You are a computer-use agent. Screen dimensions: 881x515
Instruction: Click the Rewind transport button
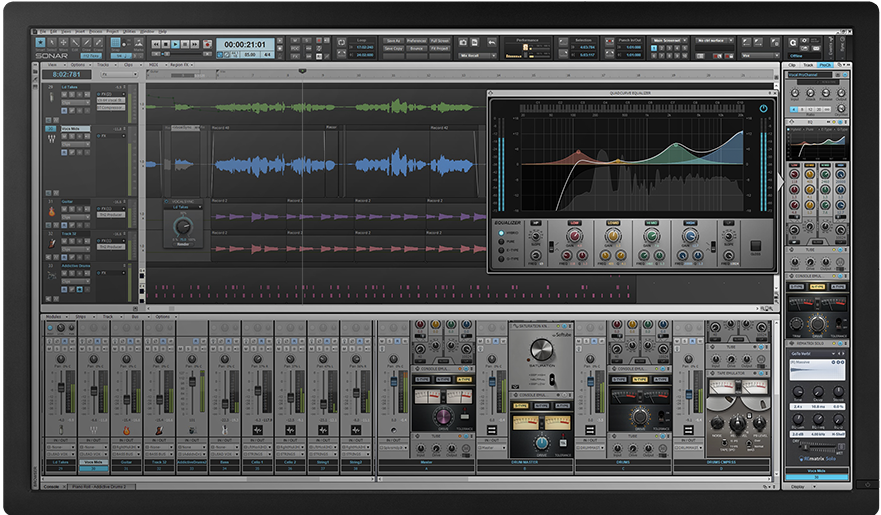click(156, 44)
